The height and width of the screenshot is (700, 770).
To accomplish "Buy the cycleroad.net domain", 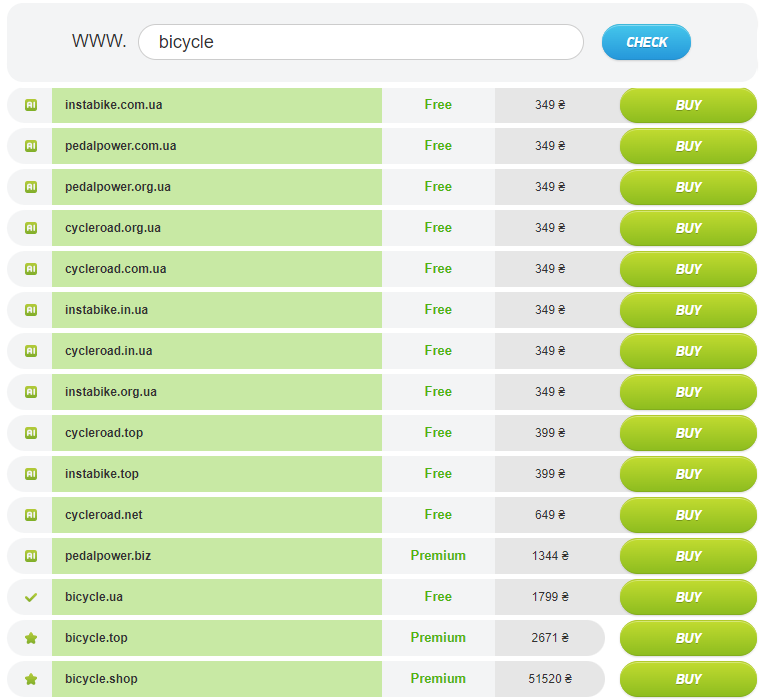I will point(688,515).
